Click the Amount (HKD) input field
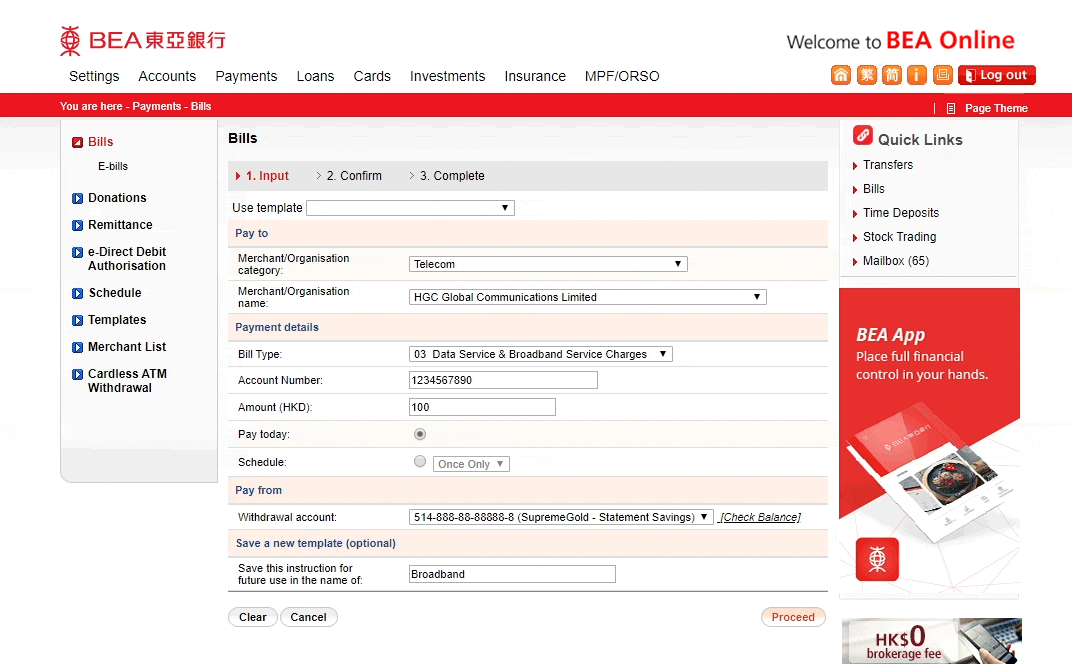 coord(482,408)
